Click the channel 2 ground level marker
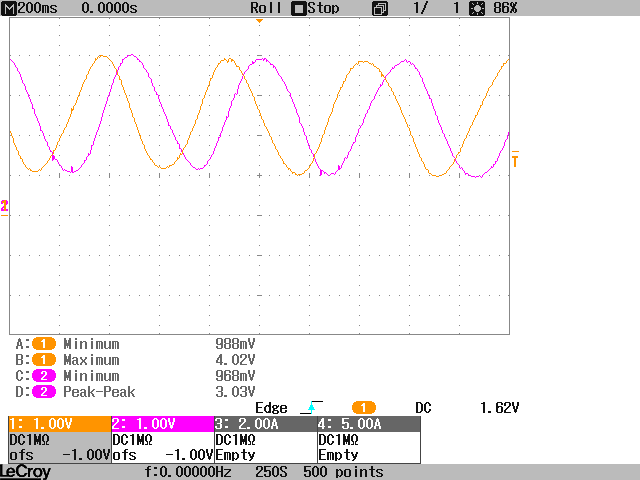 coord(4,207)
